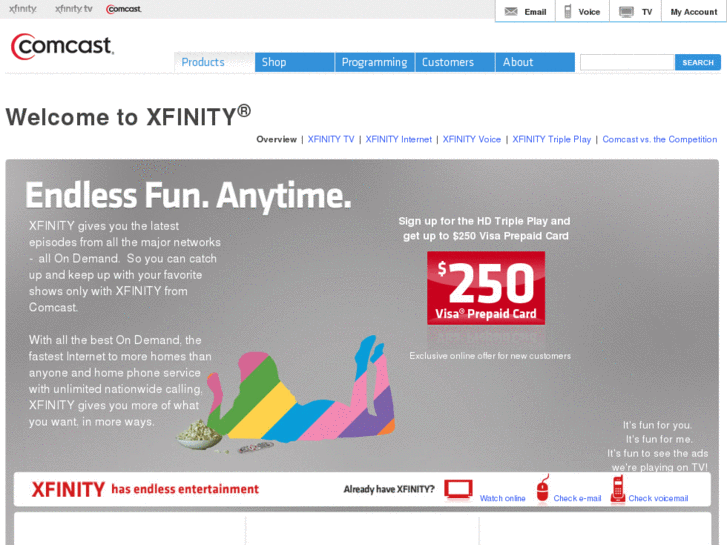
Task: Click the red mouse icon for e-mail
Action: (542, 488)
